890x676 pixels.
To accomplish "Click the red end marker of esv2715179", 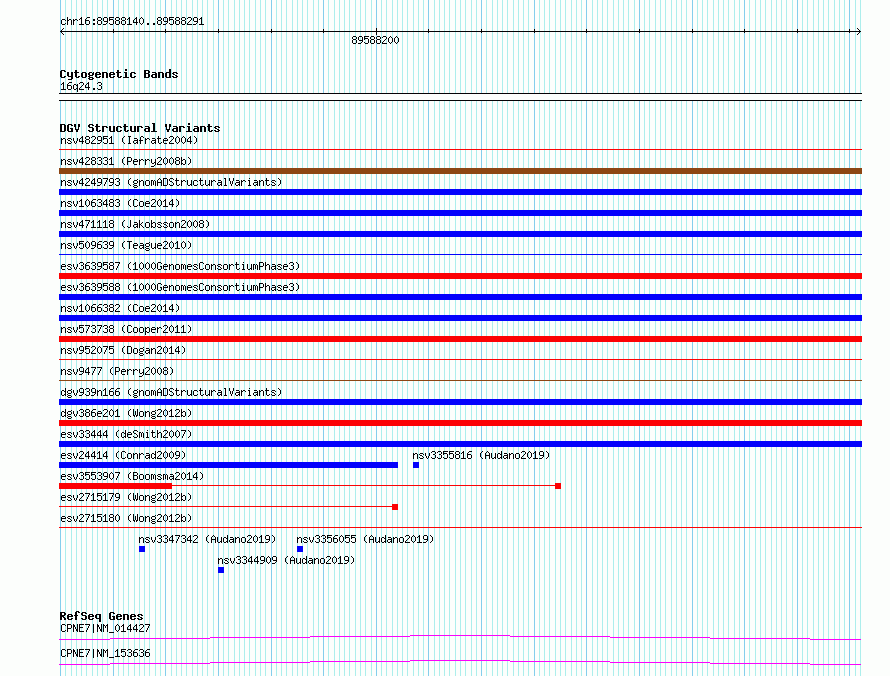I will pyautogui.click(x=395, y=507).
